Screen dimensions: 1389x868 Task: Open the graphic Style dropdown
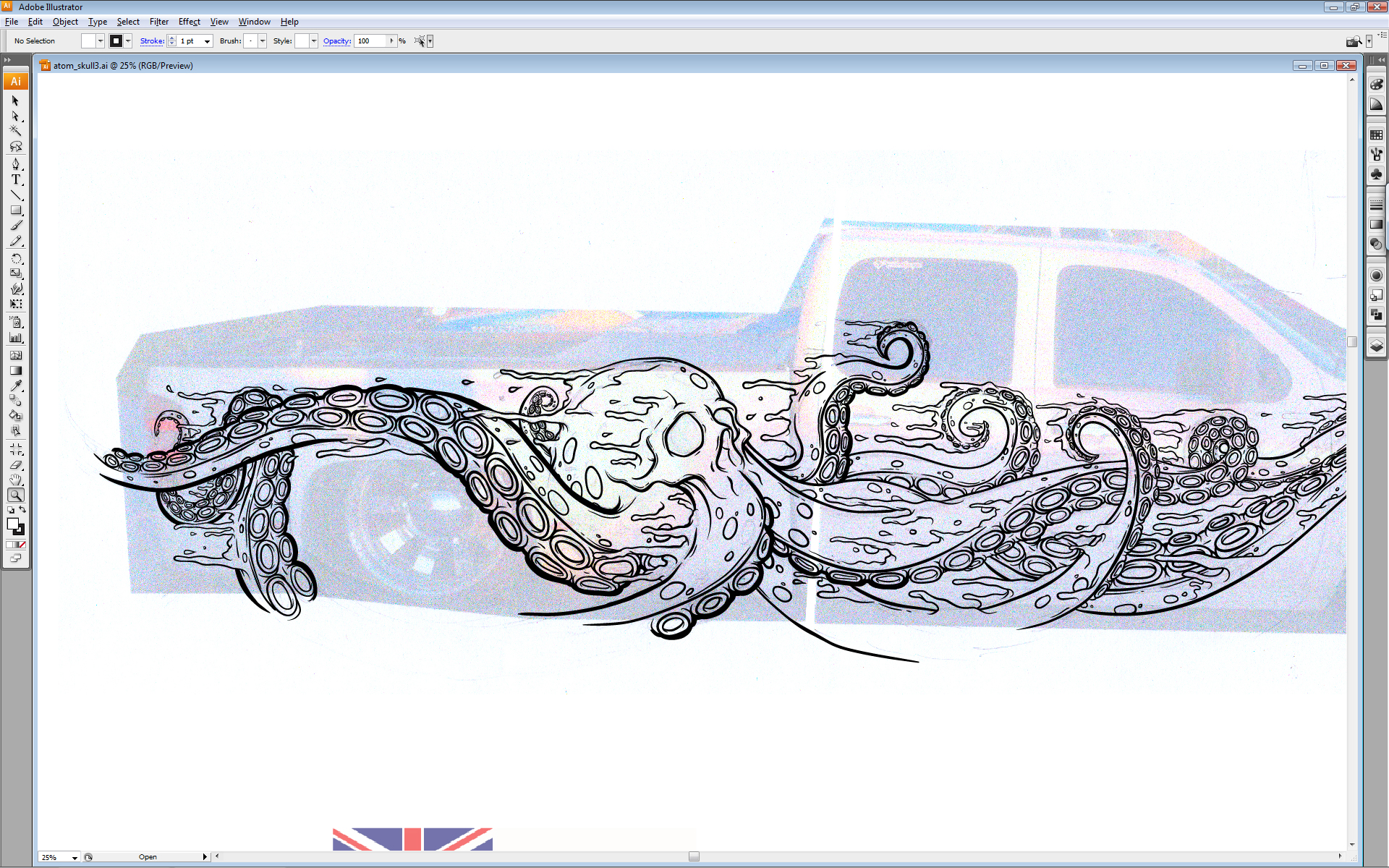click(314, 41)
